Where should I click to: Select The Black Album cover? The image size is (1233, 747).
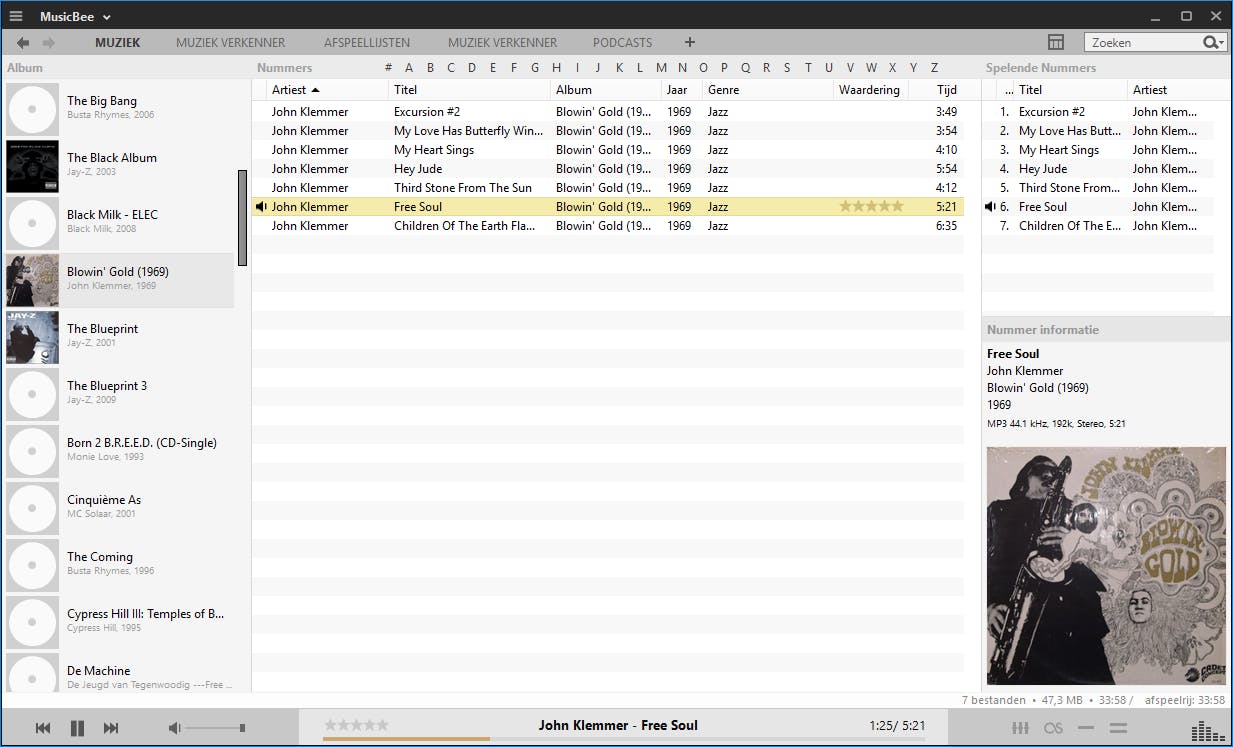point(32,166)
